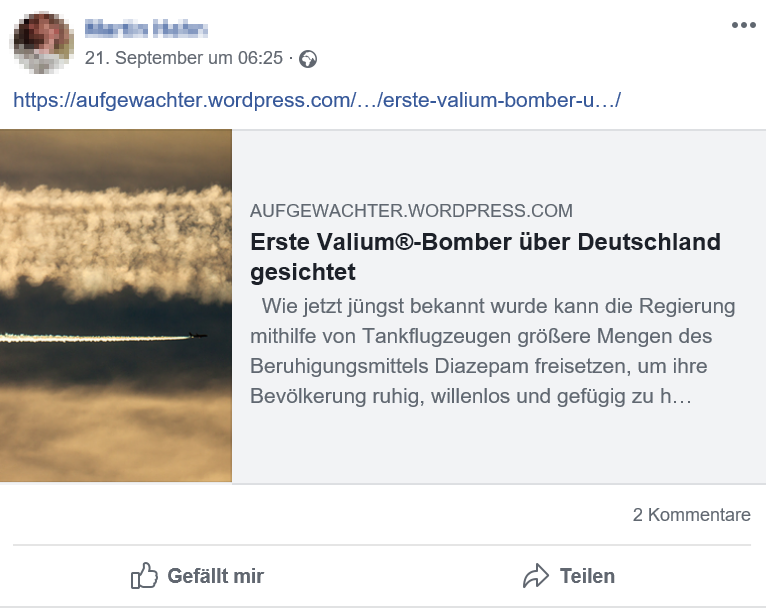The image size is (766, 609).
Task: Click the AUFGEWACHTER.WORDPRESS.COM domain label
Action: click(411, 211)
